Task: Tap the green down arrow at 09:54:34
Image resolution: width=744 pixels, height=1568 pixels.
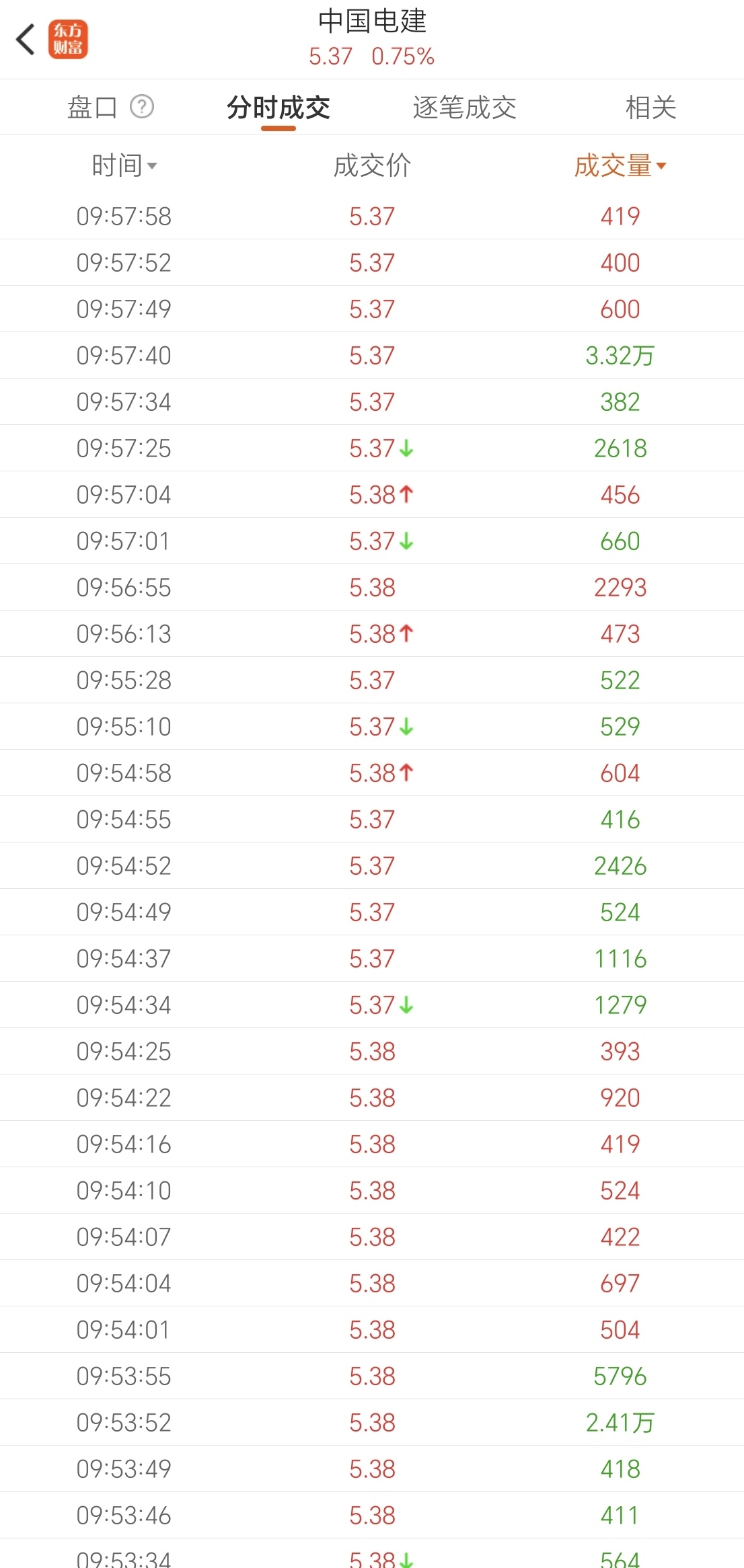Action: pos(406,1005)
